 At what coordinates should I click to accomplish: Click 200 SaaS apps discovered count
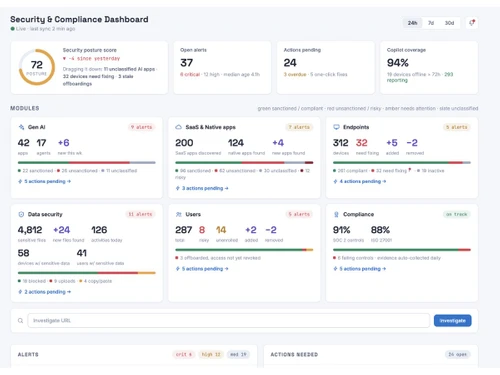click(x=184, y=143)
